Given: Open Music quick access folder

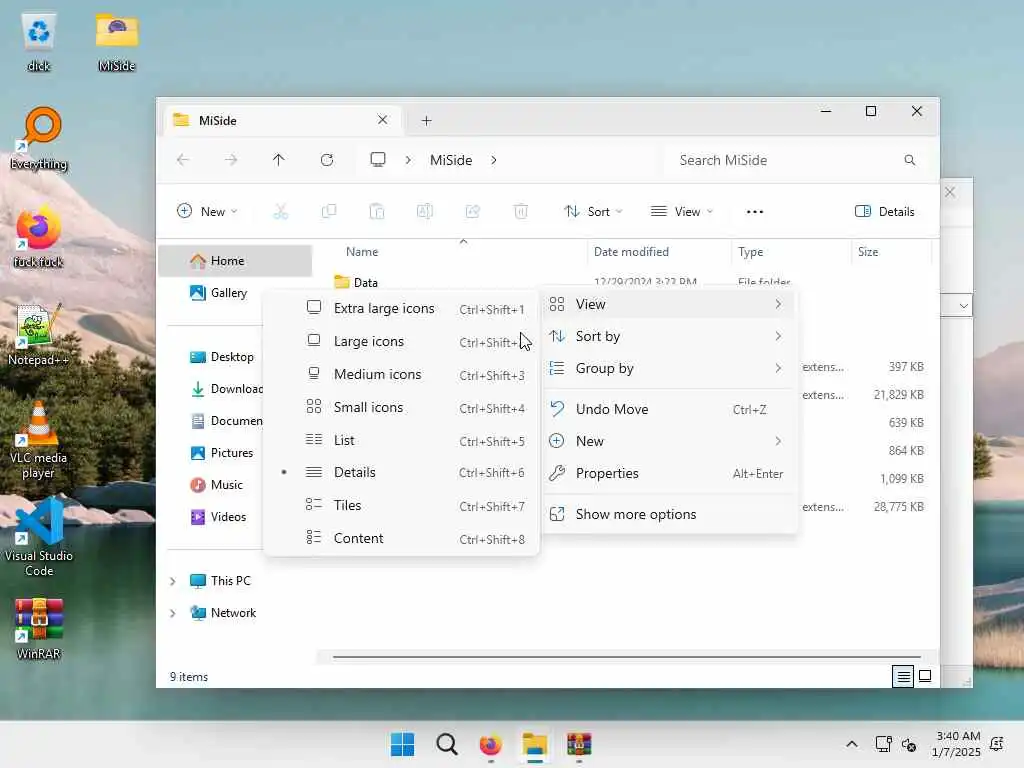Looking at the screenshot, I should pos(217,485).
